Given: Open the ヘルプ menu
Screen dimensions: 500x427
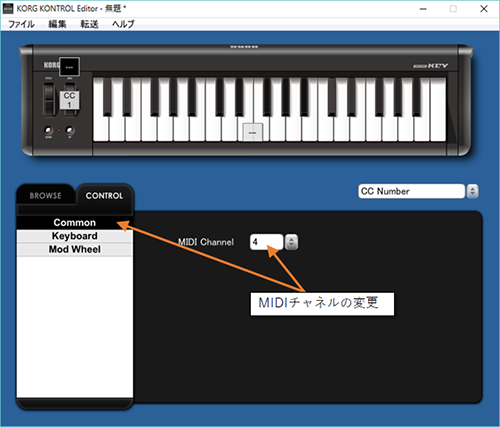Looking at the screenshot, I should point(123,24).
